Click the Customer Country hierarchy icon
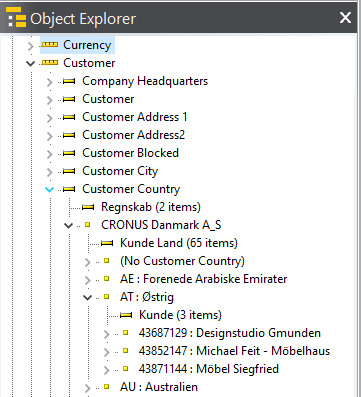361x397 pixels. pyautogui.click(x=69, y=189)
